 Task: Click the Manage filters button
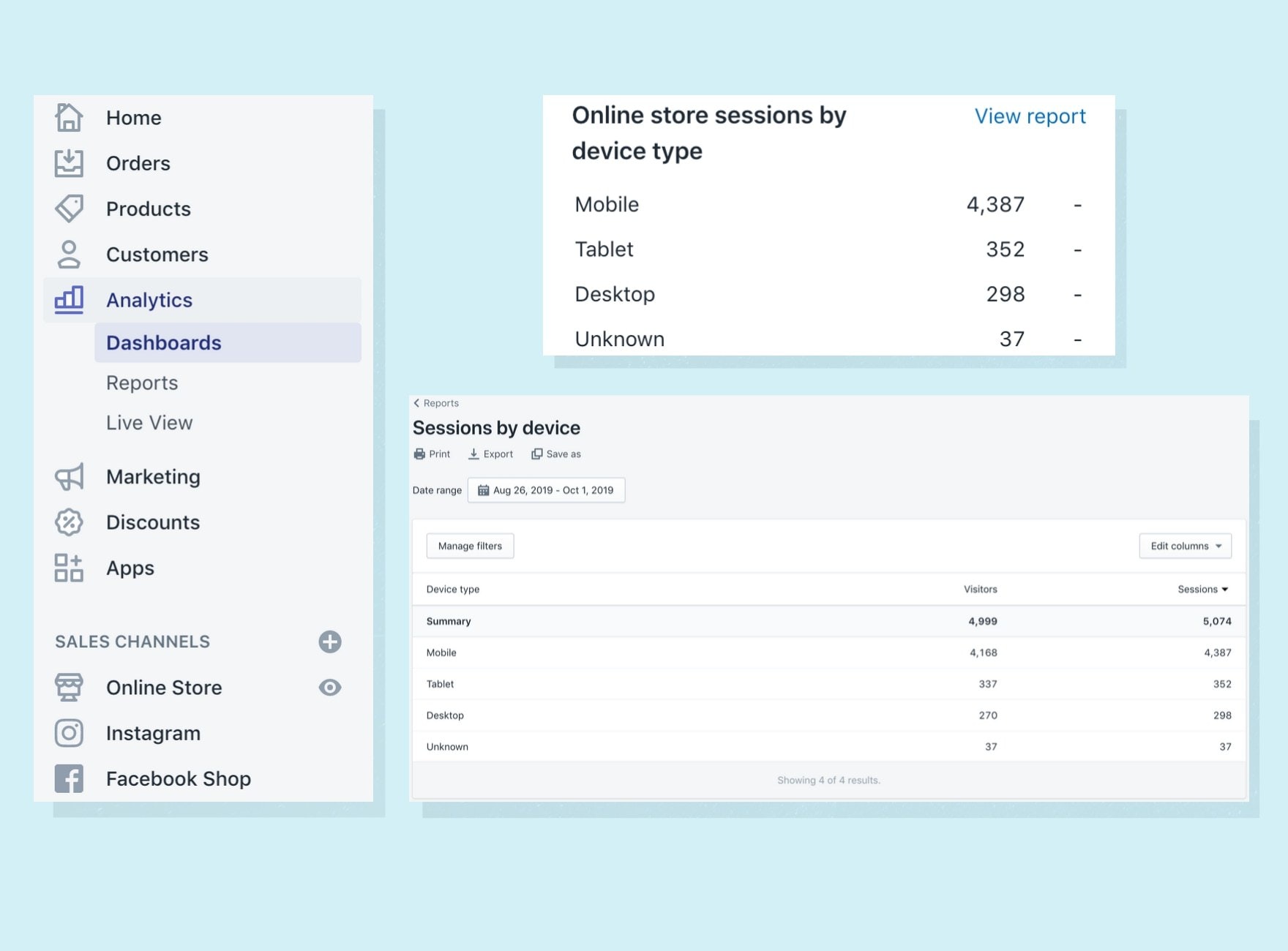coord(470,546)
